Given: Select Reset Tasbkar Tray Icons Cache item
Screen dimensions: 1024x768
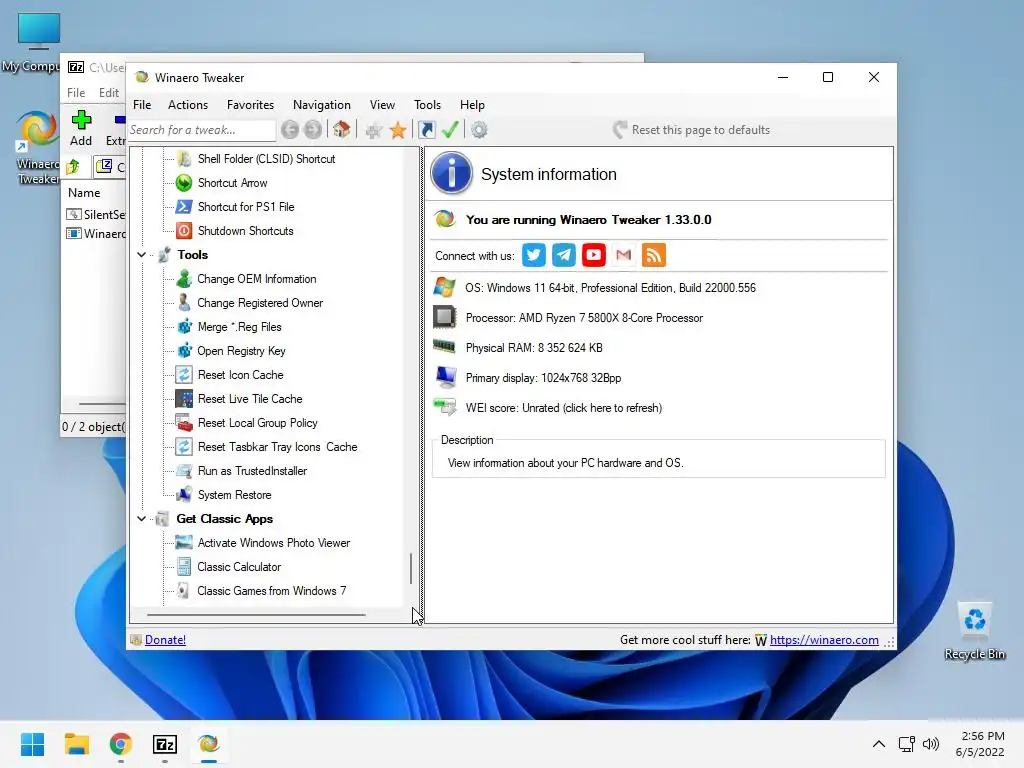Looking at the screenshot, I should (x=277, y=447).
